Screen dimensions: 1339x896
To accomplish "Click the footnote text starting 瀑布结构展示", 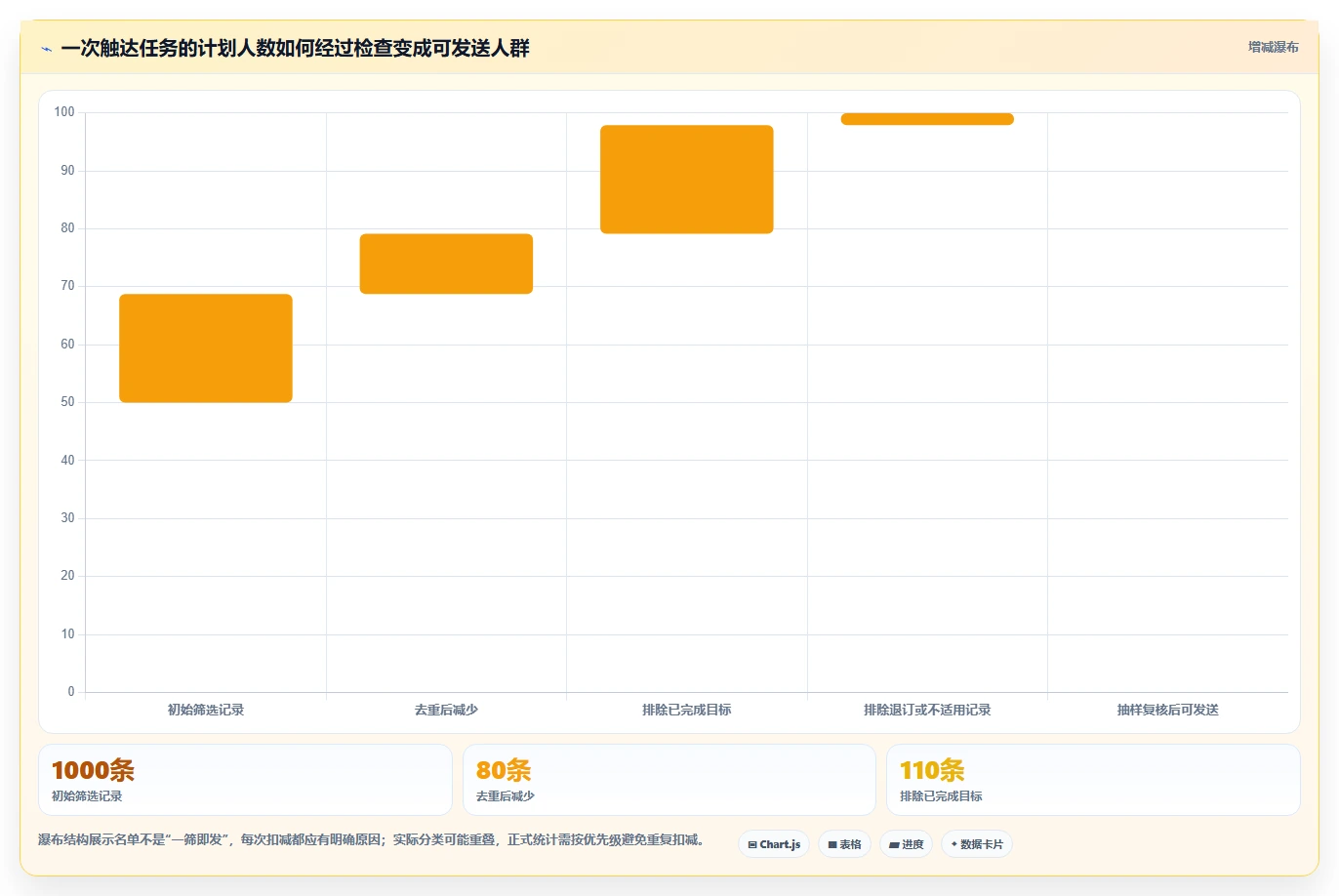I will [x=373, y=839].
